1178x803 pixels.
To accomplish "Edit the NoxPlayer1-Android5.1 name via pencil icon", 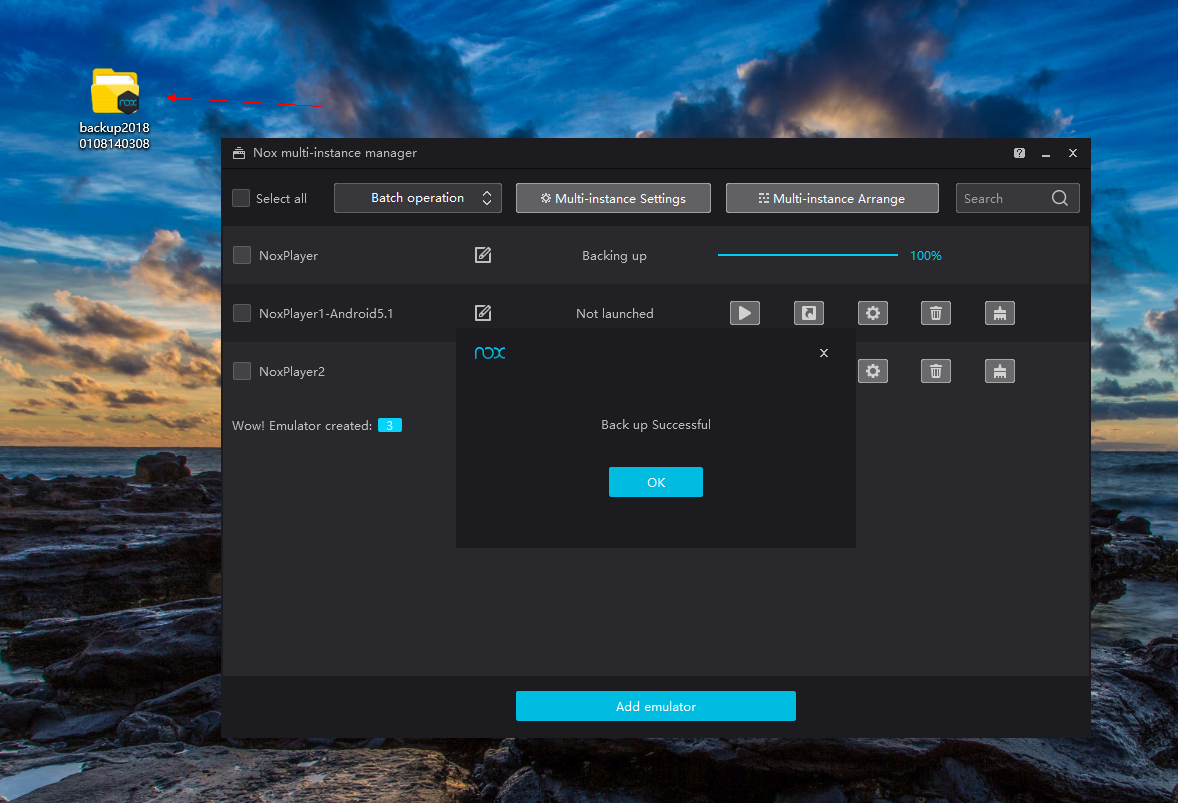I will click(483, 313).
